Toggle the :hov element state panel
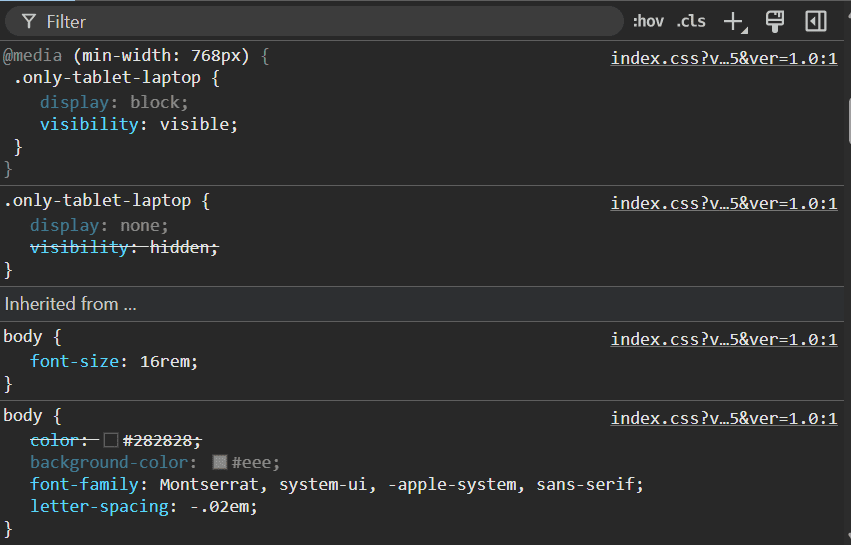851x545 pixels. pos(648,21)
